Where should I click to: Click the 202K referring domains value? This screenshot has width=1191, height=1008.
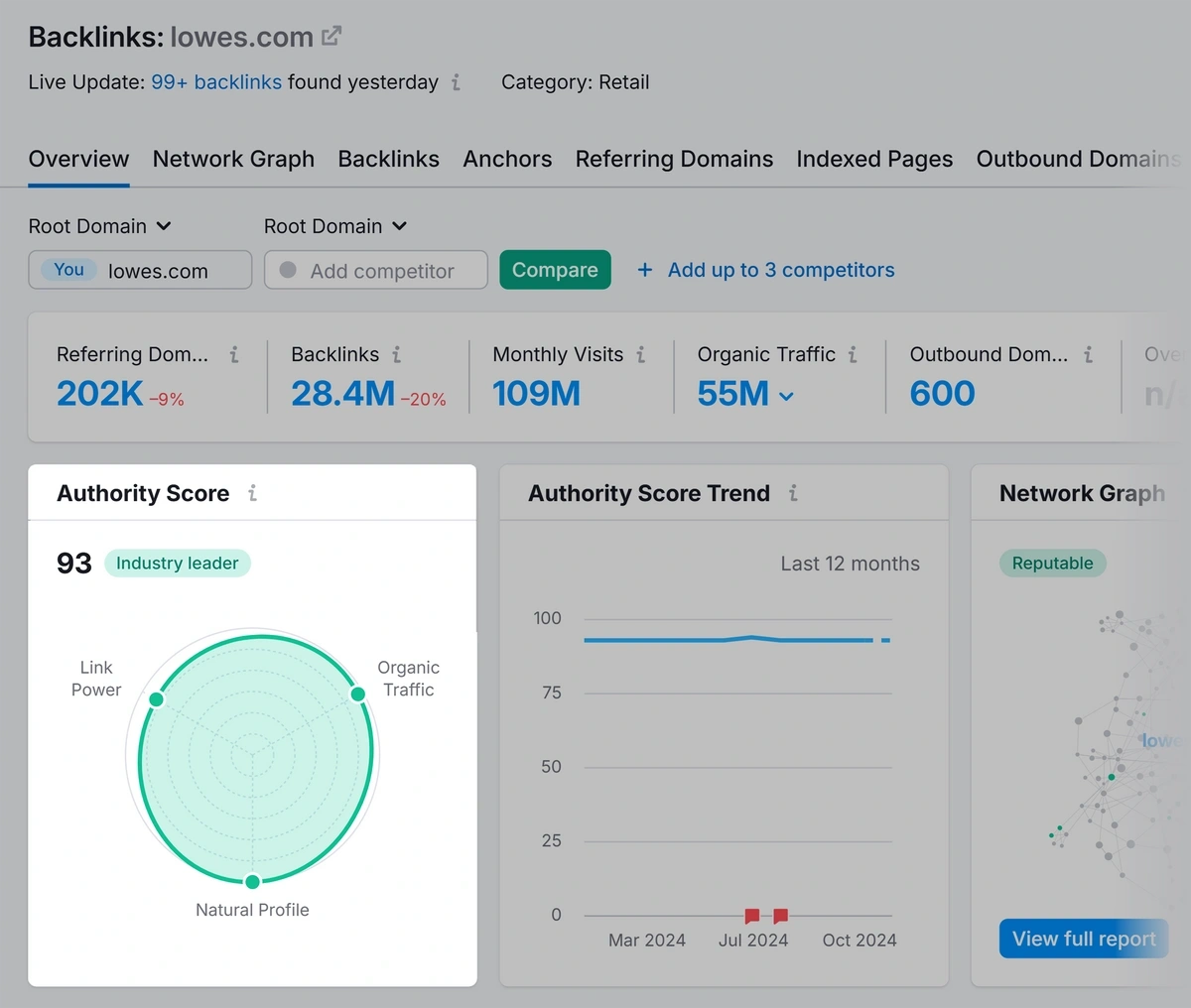coord(100,394)
